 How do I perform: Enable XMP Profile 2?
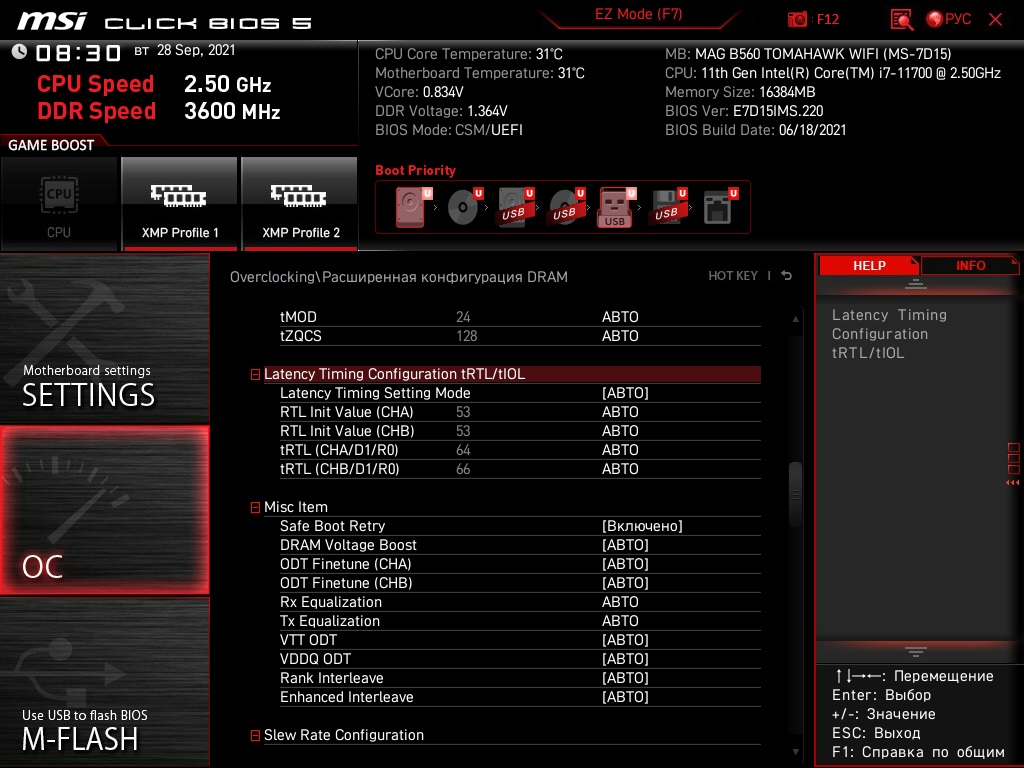[x=300, y=204]
